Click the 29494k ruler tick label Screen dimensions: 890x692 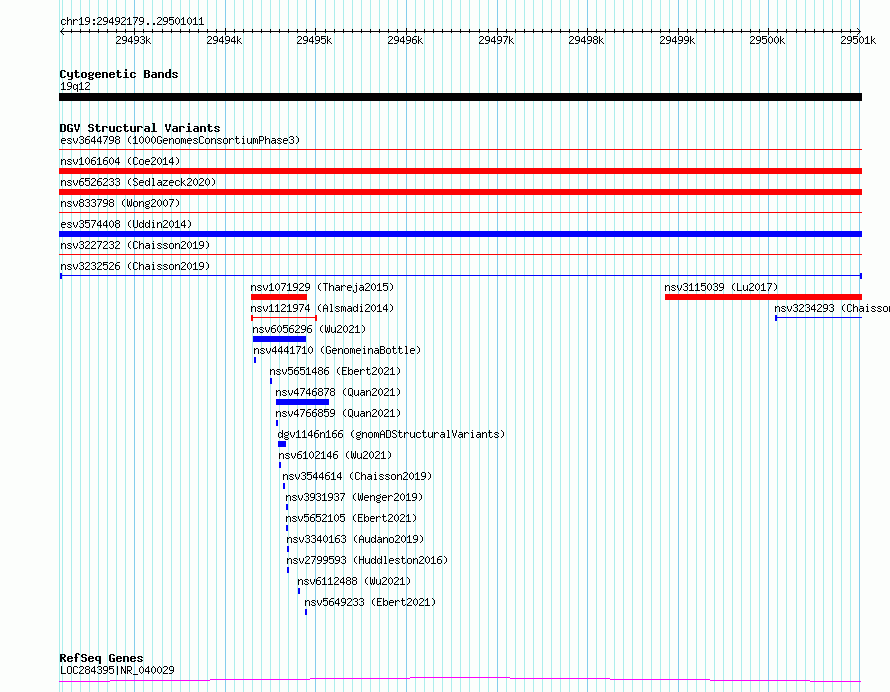coord(224,40)
